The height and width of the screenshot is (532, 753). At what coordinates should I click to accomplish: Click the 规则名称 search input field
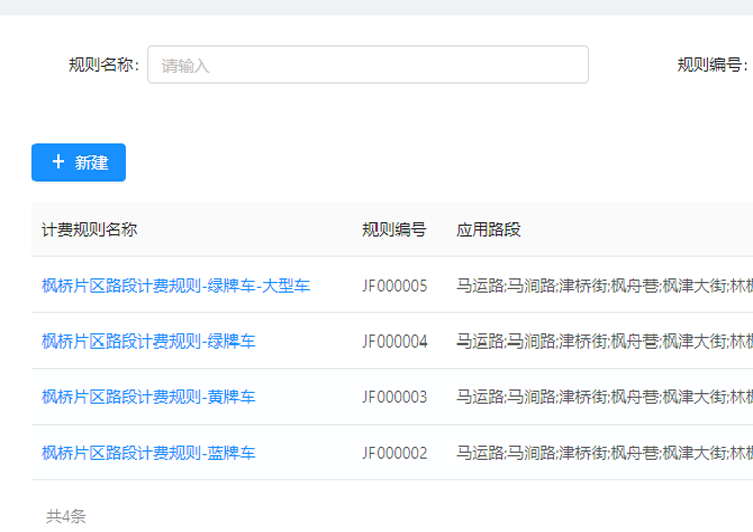click(367, 65)
